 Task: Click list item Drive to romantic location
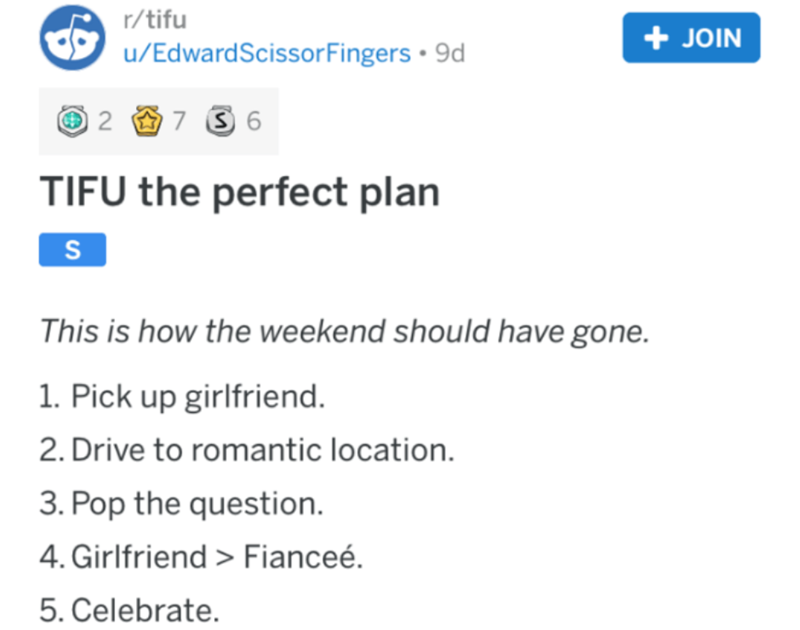click(x=248, y=450)
